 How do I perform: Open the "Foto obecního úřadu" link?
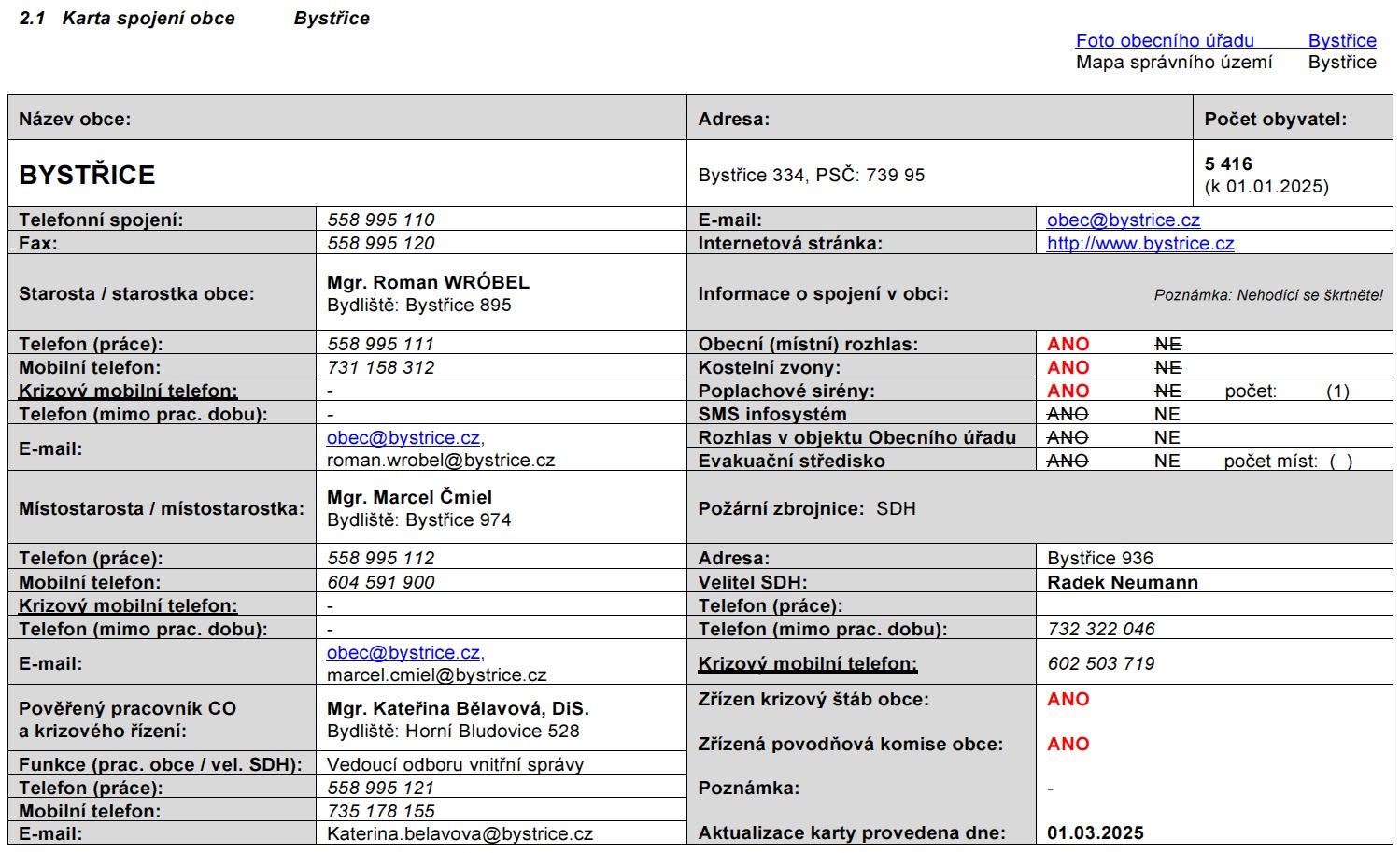pyautogui.click(x=1164, y=40)
